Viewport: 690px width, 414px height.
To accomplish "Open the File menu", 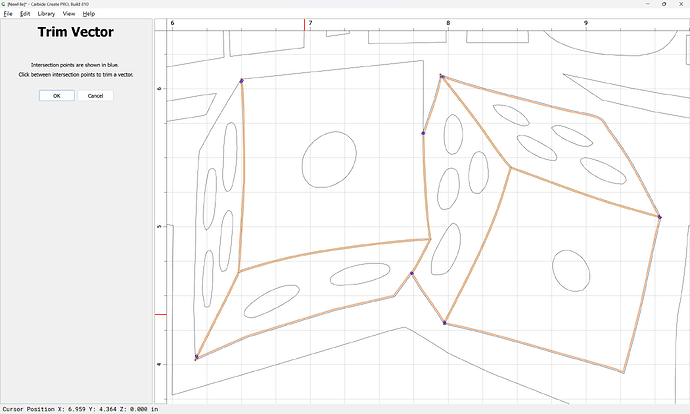I will pyautogui.click(x=8, y=14).
